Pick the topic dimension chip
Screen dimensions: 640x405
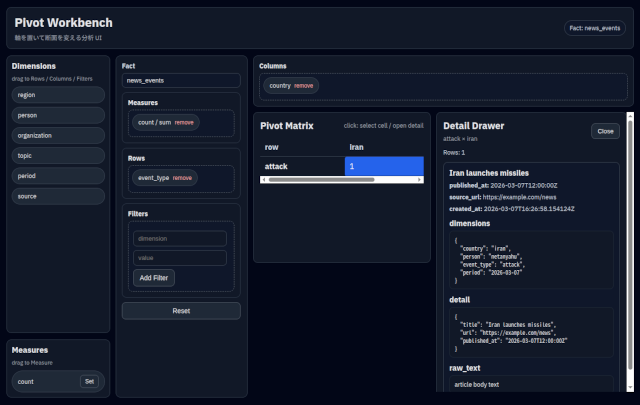58,156
